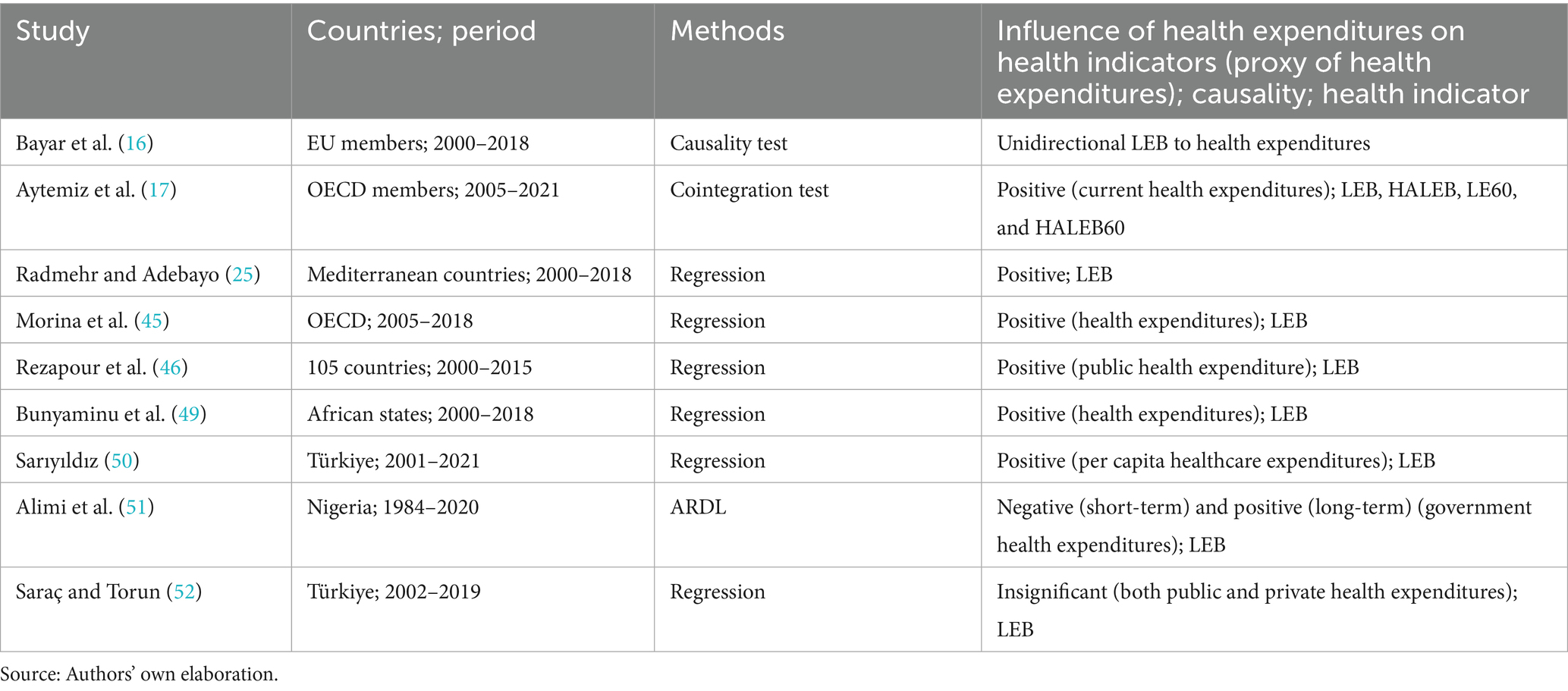Viewport: 1568px width, 691px height.
Task: Click the Source: Authors' own elaboration note
Action: point(140,674)
